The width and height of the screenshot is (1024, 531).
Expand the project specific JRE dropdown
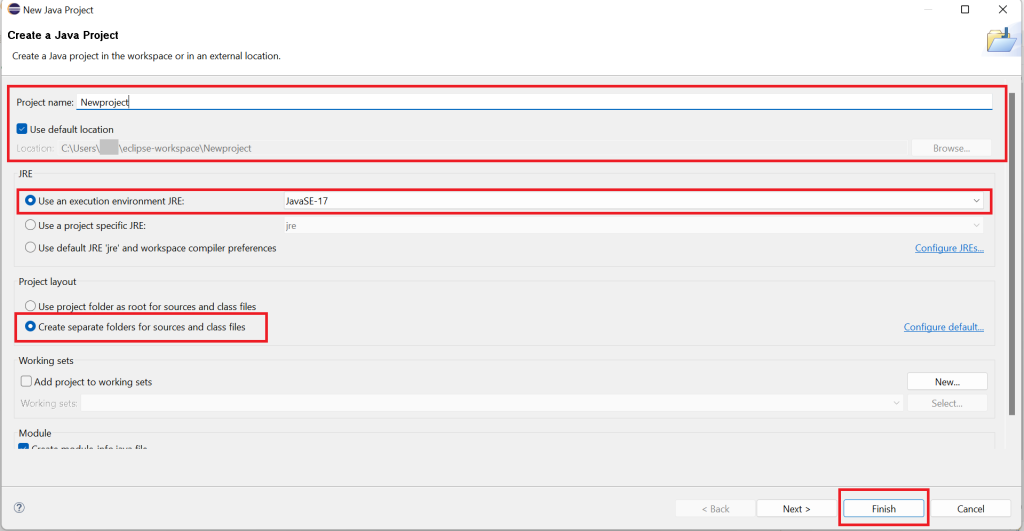click(x=632, y=225)
